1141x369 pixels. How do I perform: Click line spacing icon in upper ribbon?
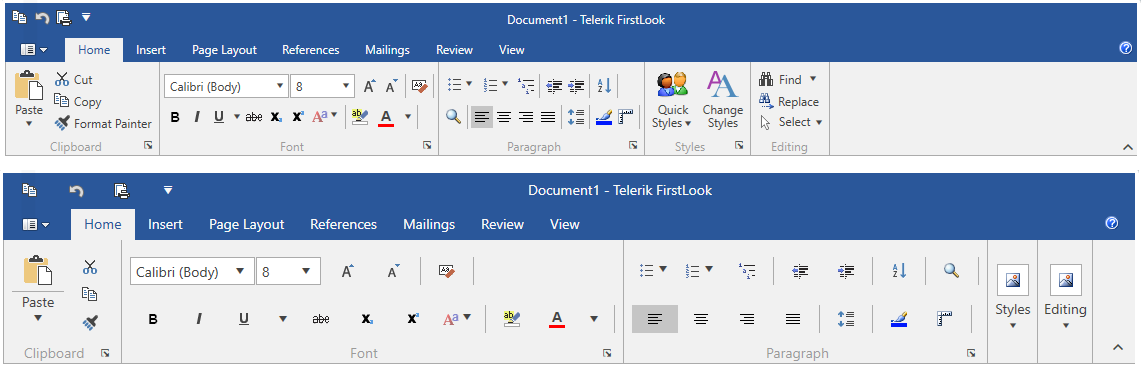(x=576, y=116)
